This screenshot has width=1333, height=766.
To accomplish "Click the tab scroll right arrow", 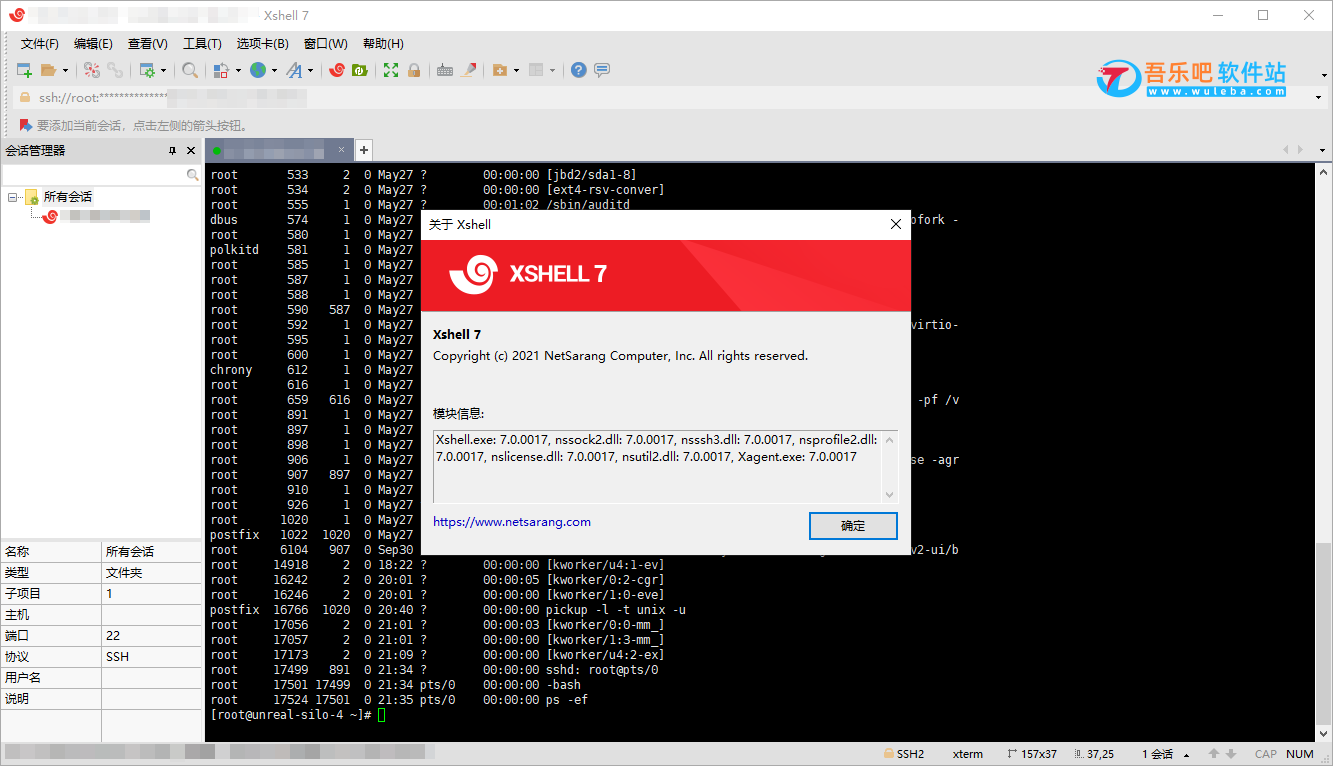I will pos(1302,150).
